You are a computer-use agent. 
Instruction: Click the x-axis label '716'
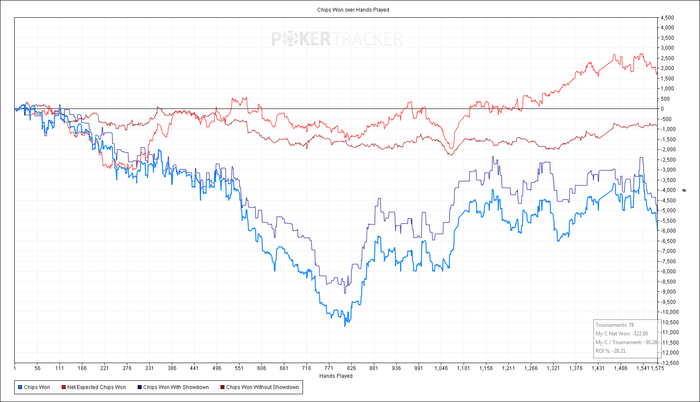(x=306, y=368)
